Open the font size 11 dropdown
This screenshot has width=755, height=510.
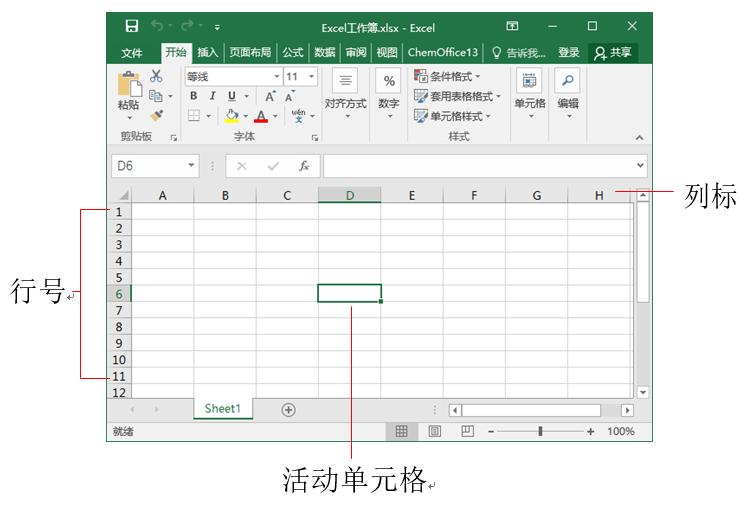pyautogui.click(x=311, y=77)
